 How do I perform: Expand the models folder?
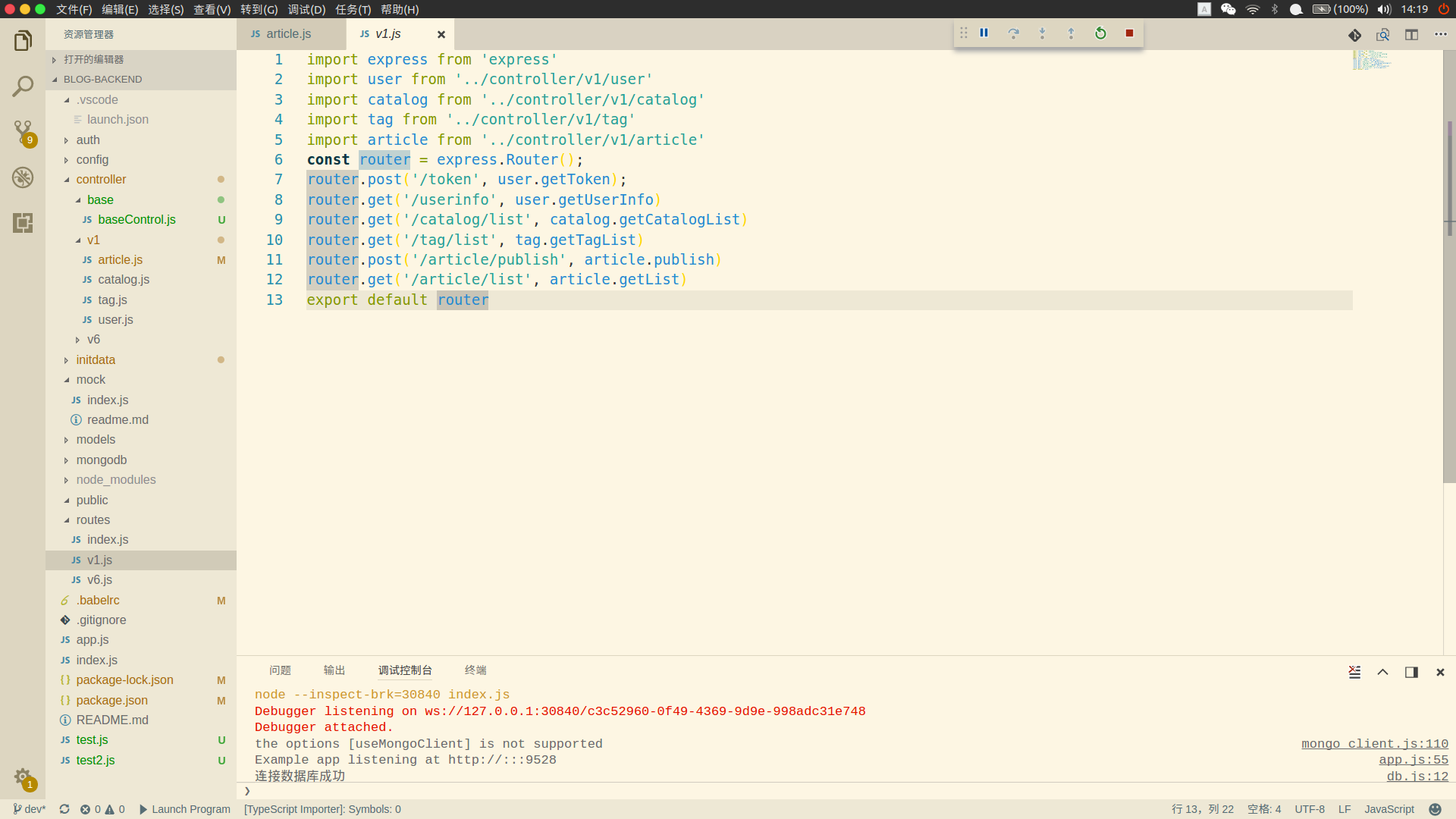[96, 440]
